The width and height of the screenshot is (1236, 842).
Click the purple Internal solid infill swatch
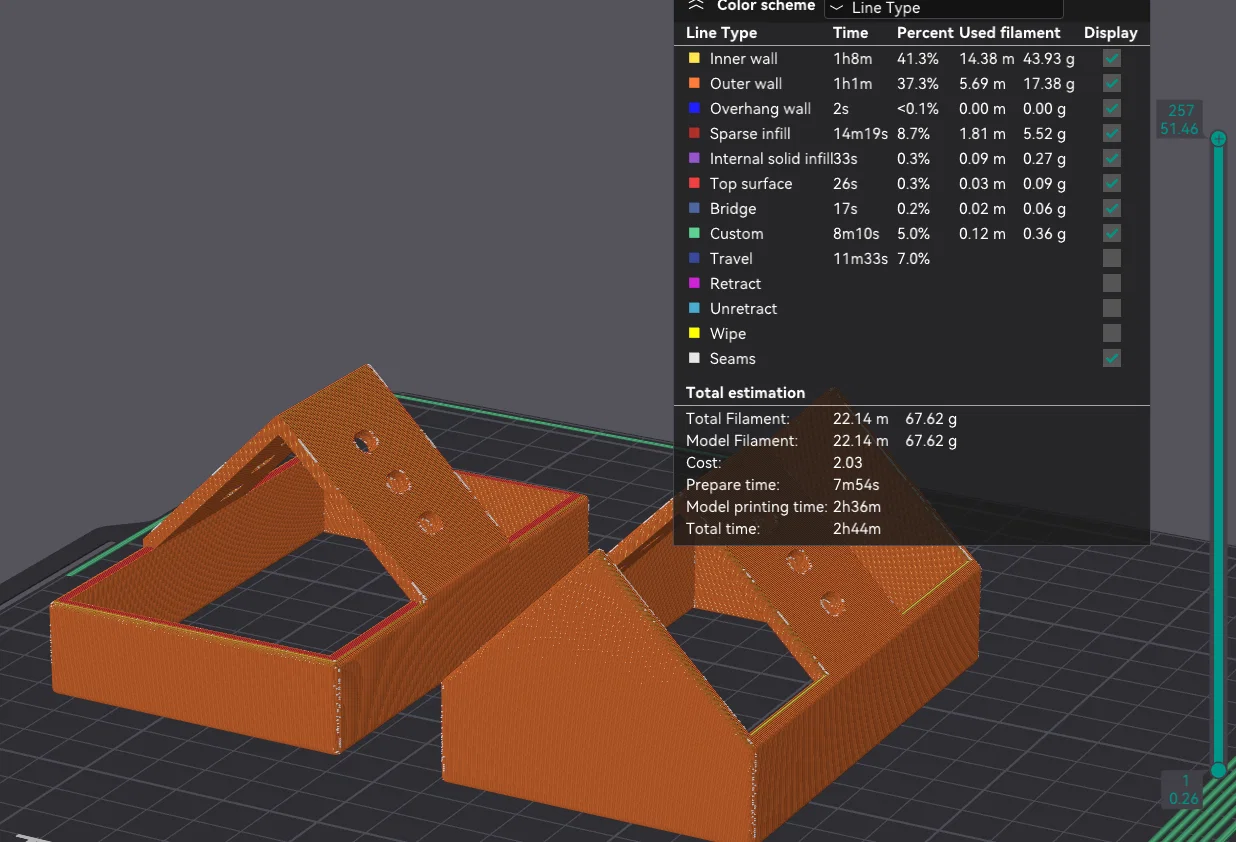click(694, 158)
